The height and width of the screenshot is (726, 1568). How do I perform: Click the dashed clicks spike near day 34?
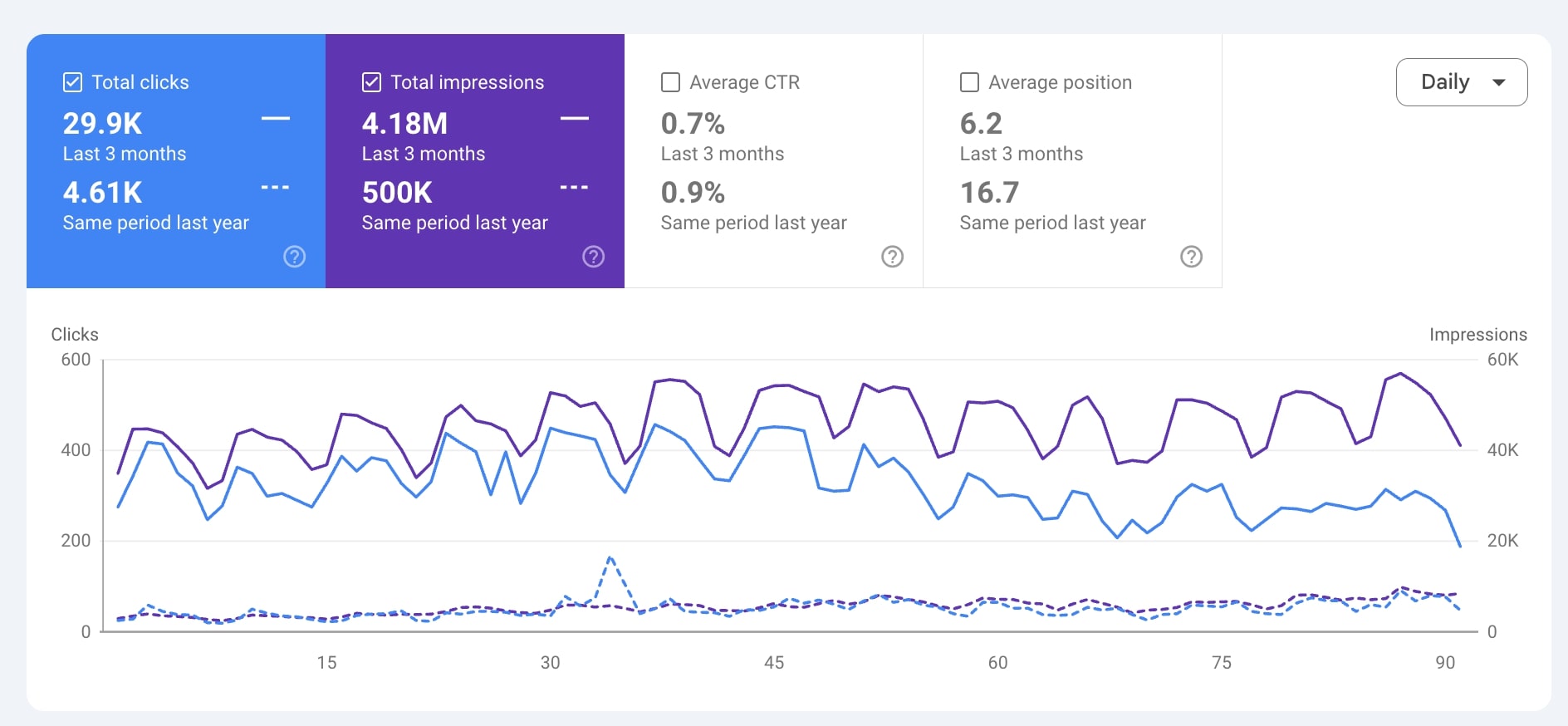click(610, 558)
